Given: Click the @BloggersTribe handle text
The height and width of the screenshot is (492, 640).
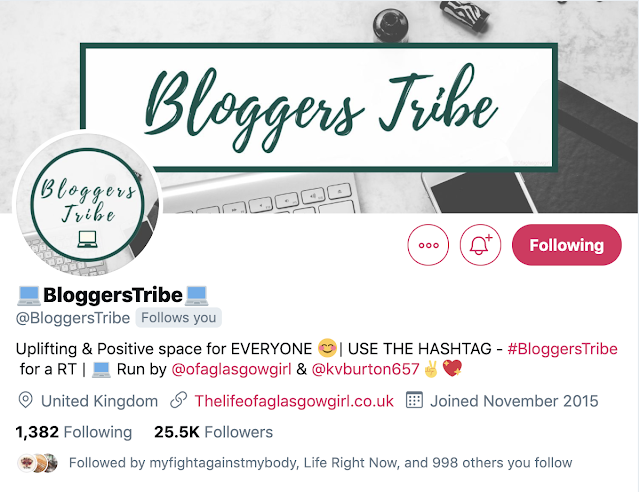Looking at the screenshot, I should click(x=73, y=318).
